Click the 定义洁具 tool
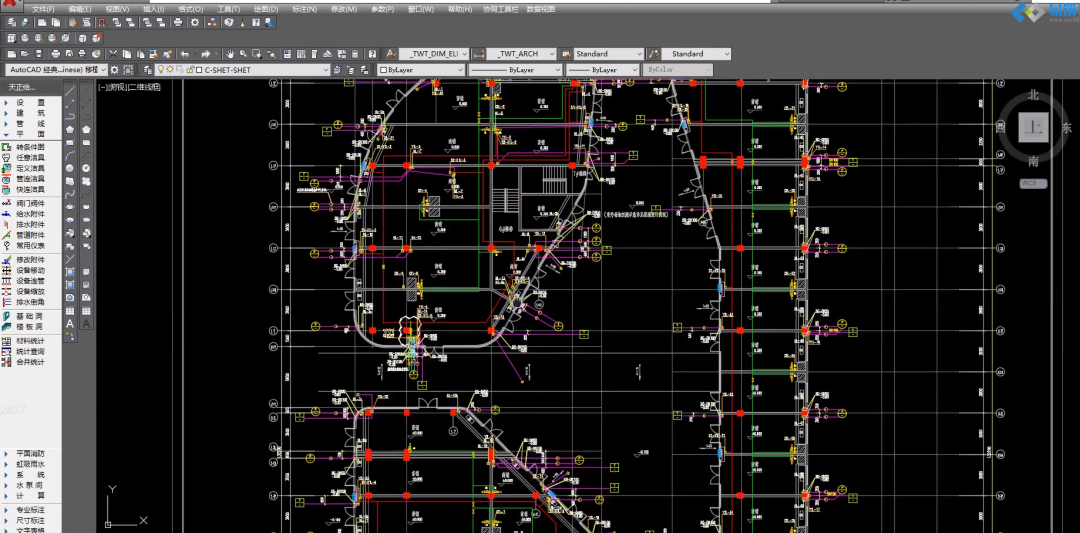This screenshot has height=533, width=1080. pos(30,168)
